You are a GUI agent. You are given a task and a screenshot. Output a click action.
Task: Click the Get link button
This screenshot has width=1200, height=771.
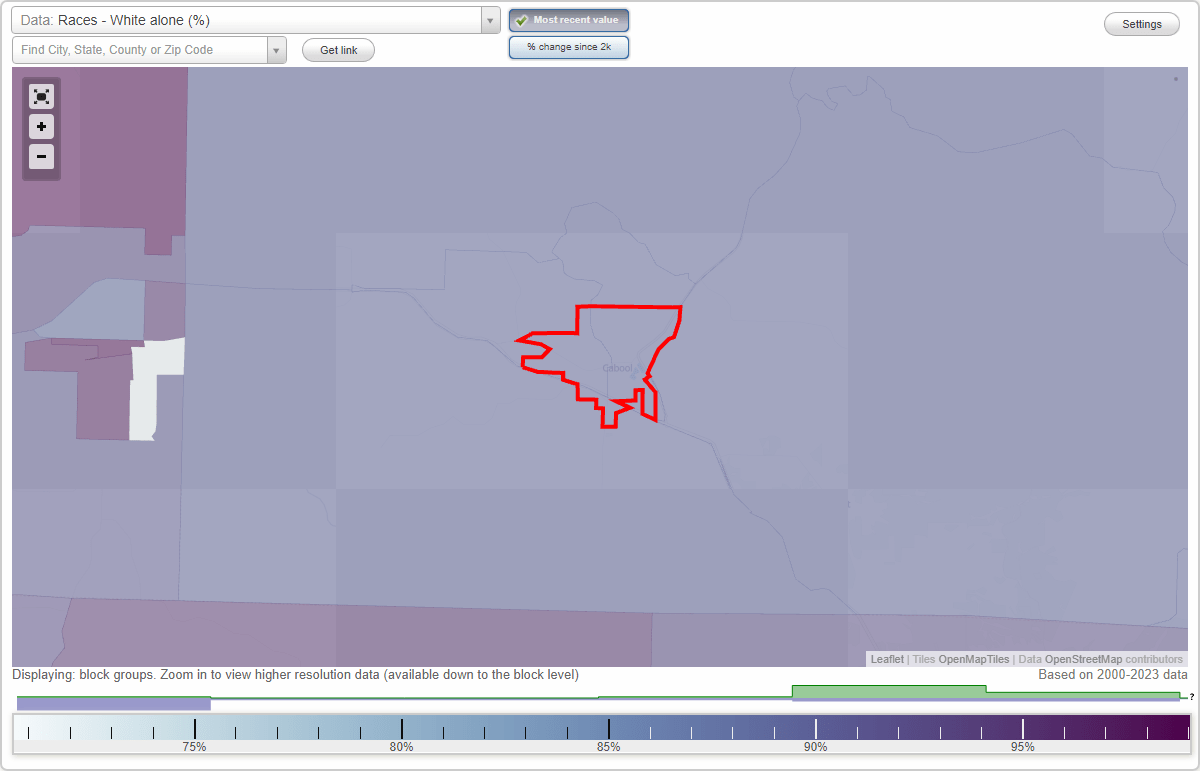click(338, 49)
